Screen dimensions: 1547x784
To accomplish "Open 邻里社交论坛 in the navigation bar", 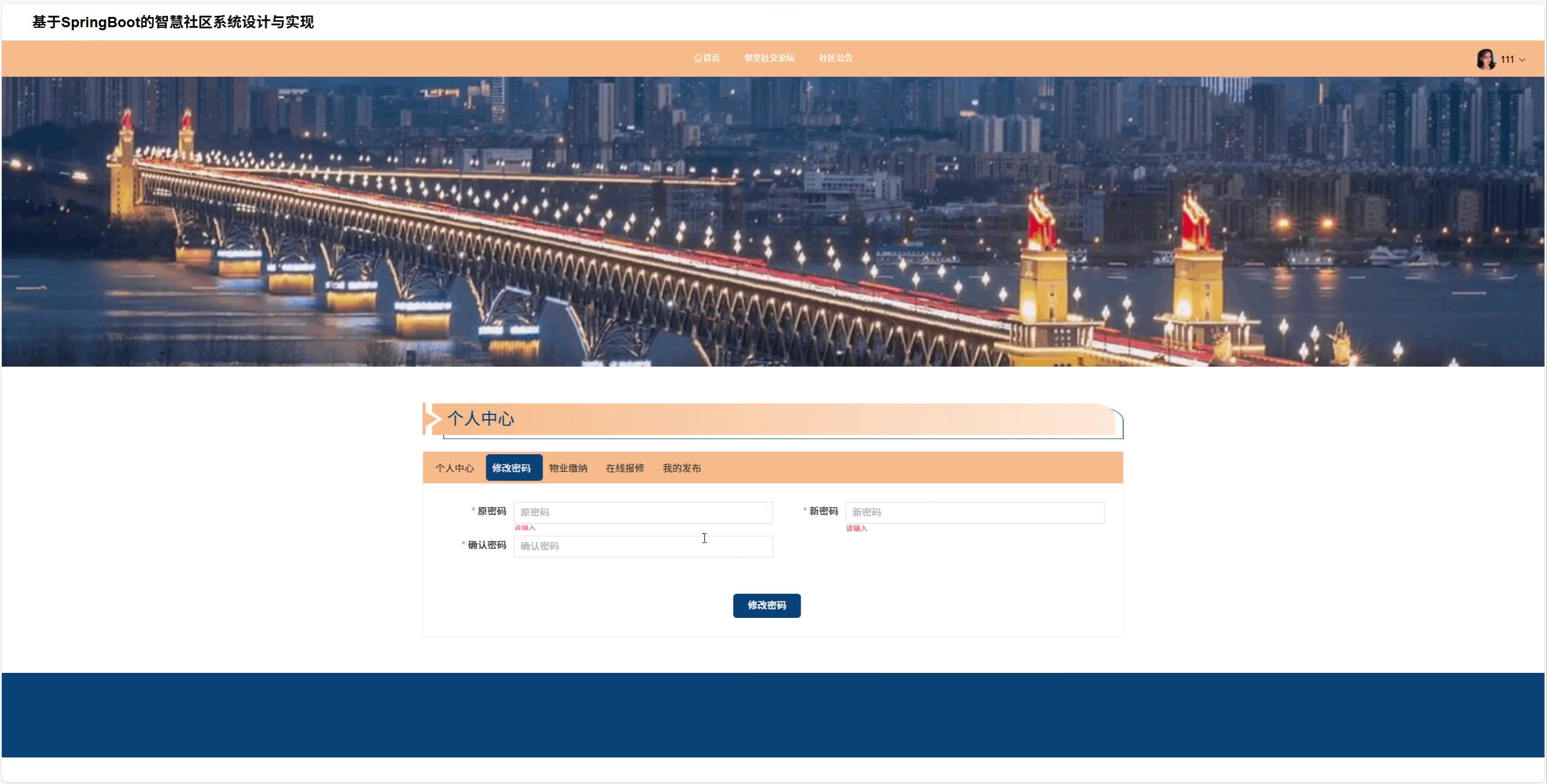I will (769, 58).
